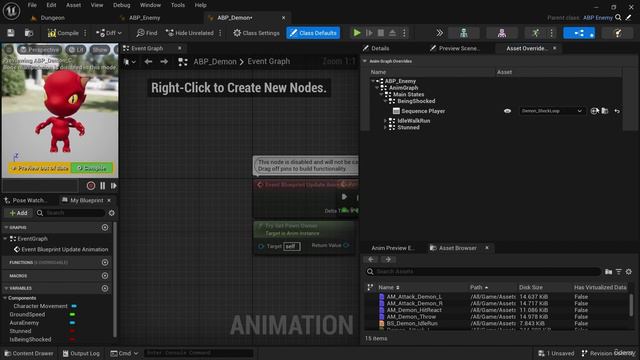The image size is (640, 360).
Task: Open the Content Drawer
Action: pos(29,353)
